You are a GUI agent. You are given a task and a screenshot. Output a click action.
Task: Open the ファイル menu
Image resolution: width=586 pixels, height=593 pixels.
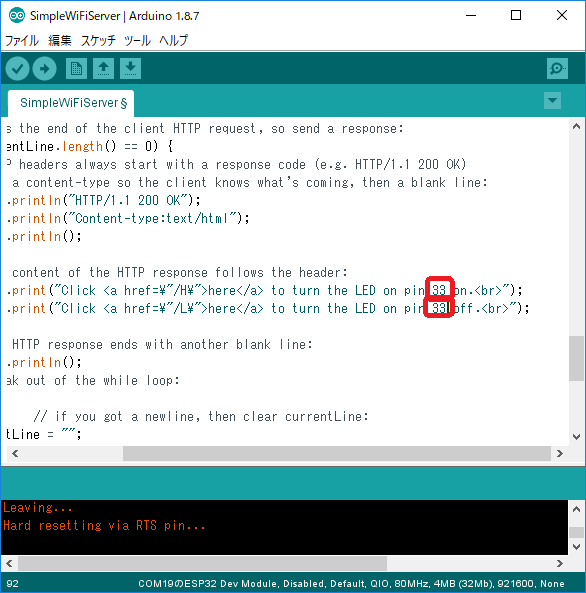(x=22, y=40)
